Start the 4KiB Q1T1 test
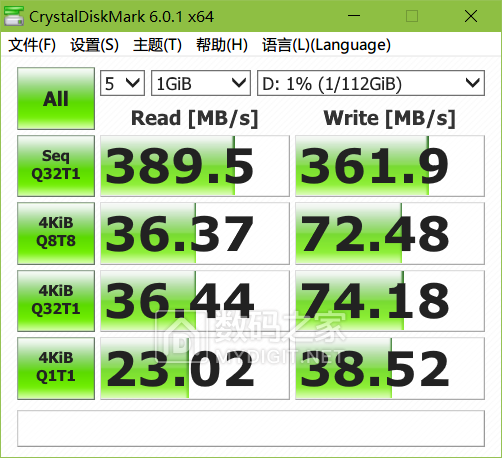This screenshot has width=502, height=458. click(56, 368)
